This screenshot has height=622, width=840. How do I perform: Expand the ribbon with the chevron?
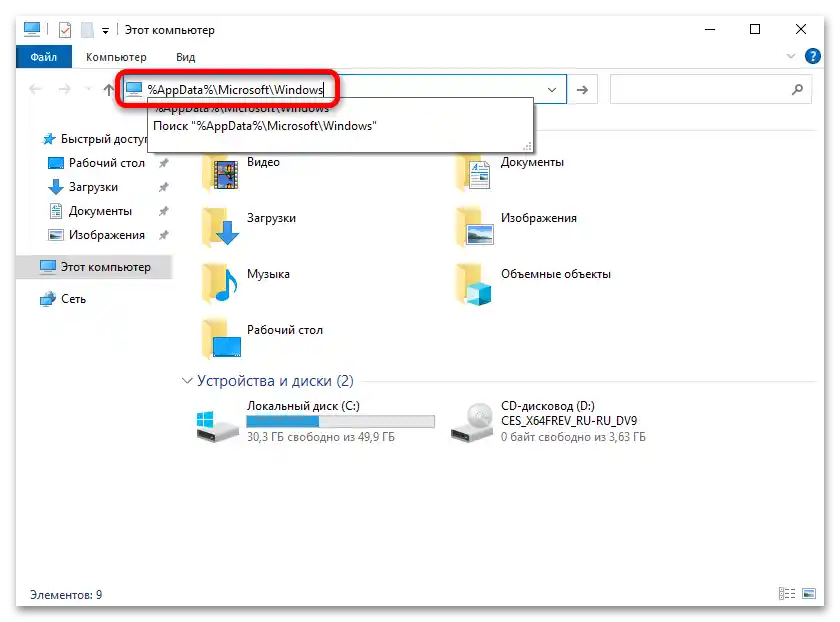[x=790, y=56]
